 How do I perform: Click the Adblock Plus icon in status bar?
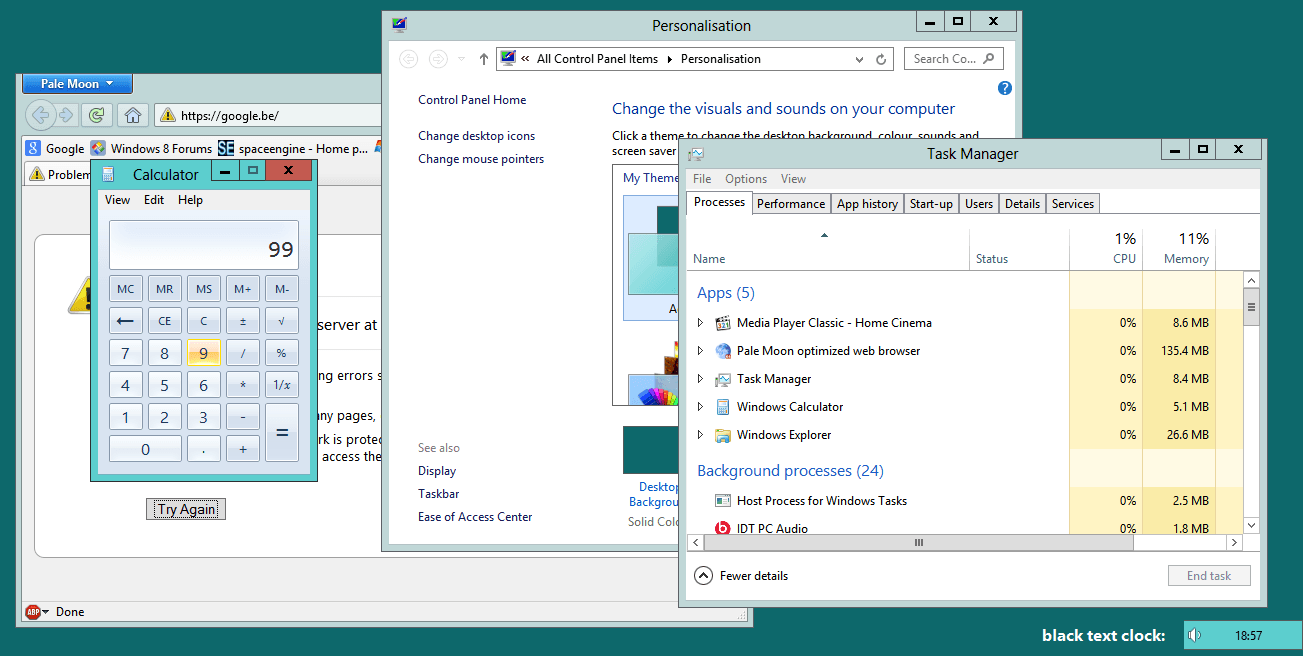point(32,612)
